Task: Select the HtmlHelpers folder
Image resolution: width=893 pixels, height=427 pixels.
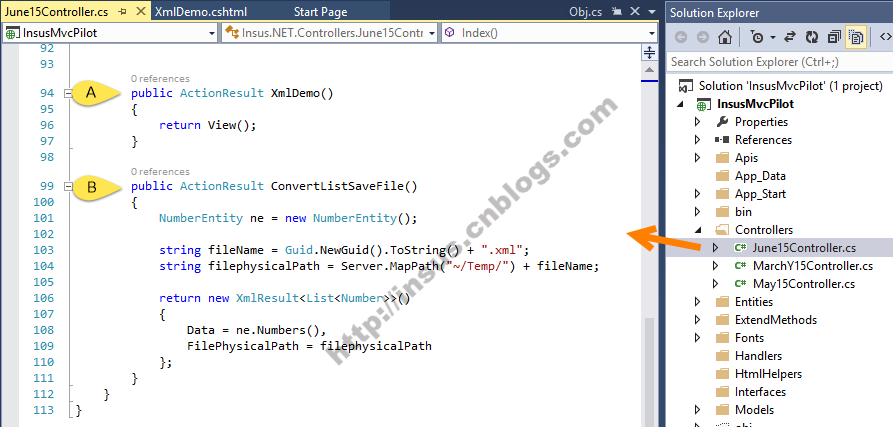Action: (x=768, y=374)
